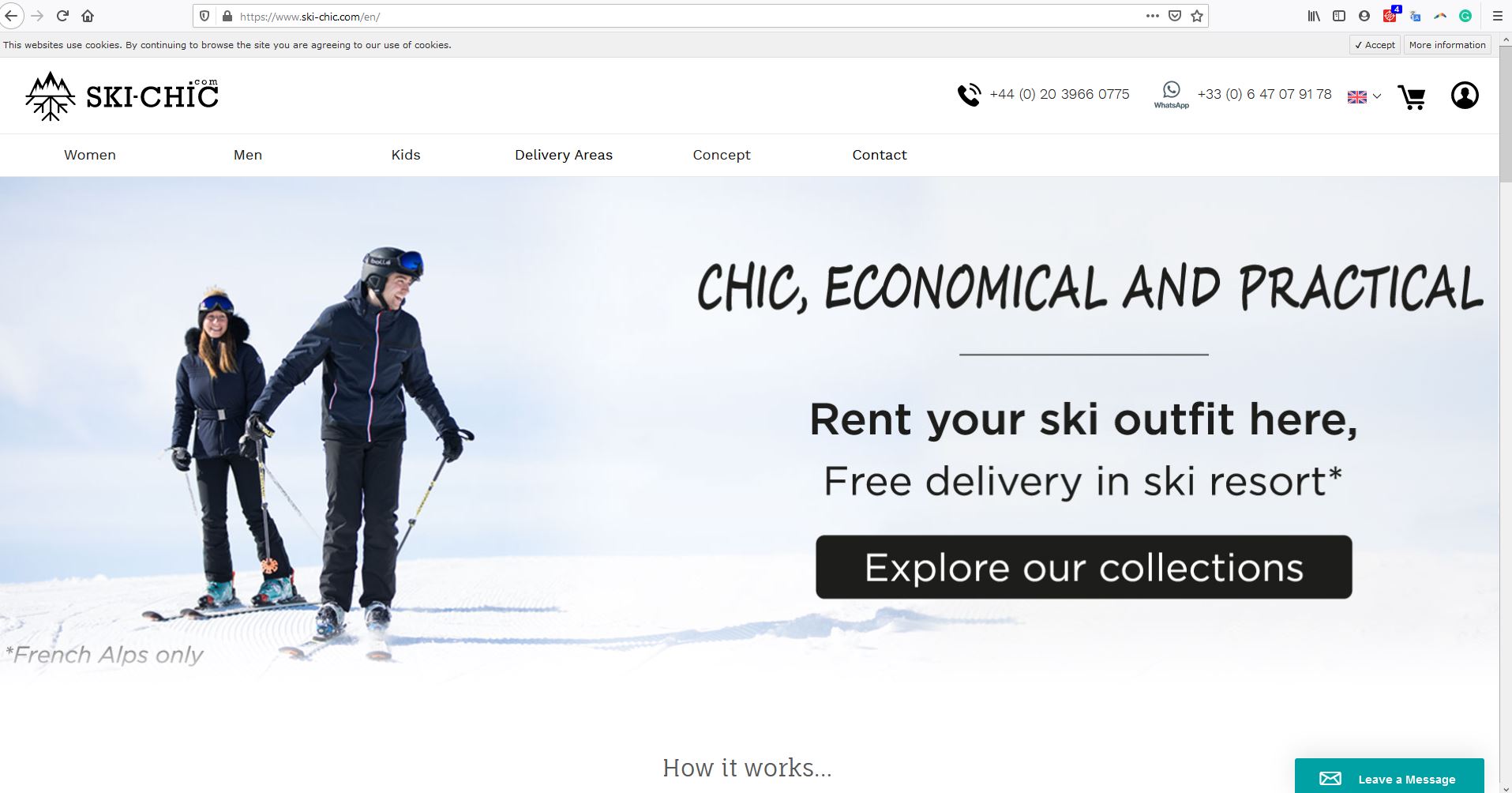Open the Firefox hamburger menu
Viewport: 1512px width, 793px height.
coord(1497,16)
